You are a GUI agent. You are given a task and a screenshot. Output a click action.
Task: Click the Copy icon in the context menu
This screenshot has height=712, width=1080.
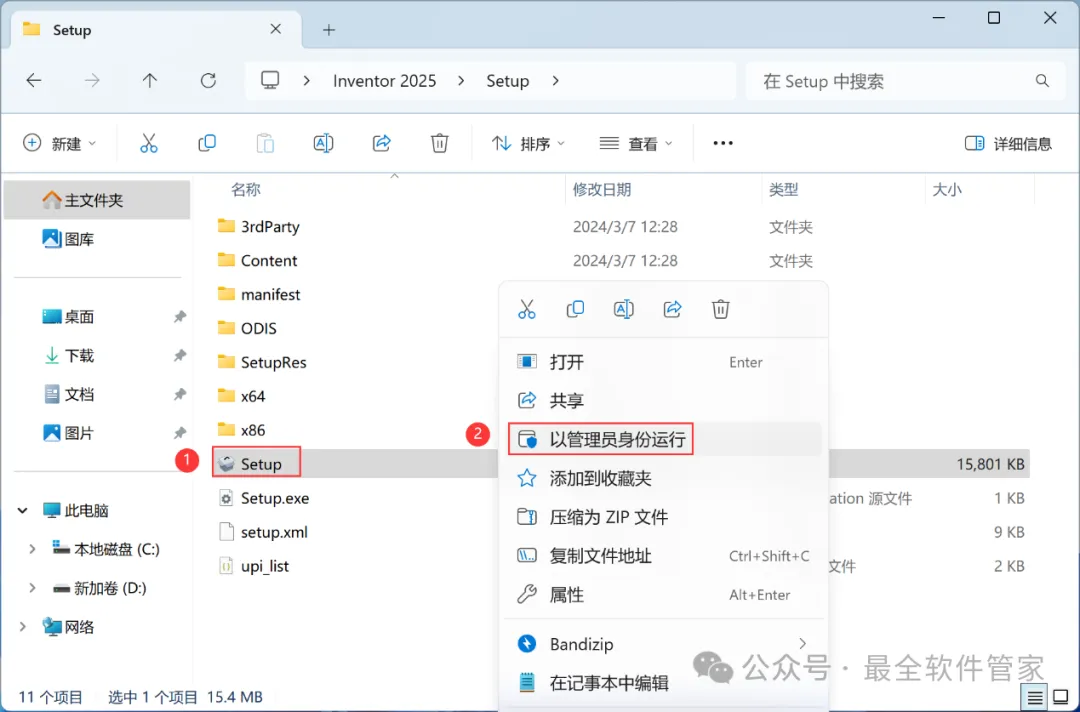pyautogui.click(x=575, y=309)
